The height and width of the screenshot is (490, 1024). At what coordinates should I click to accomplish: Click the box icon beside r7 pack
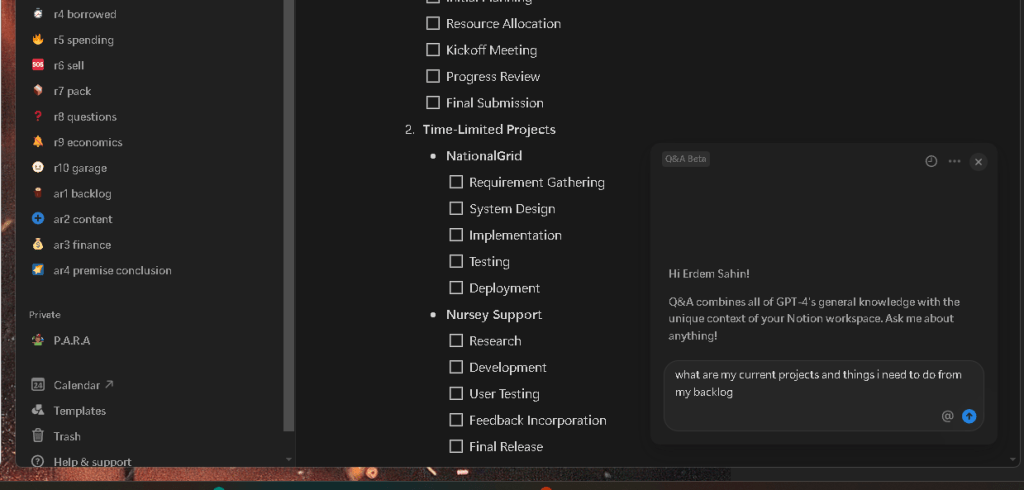[38, 90]
